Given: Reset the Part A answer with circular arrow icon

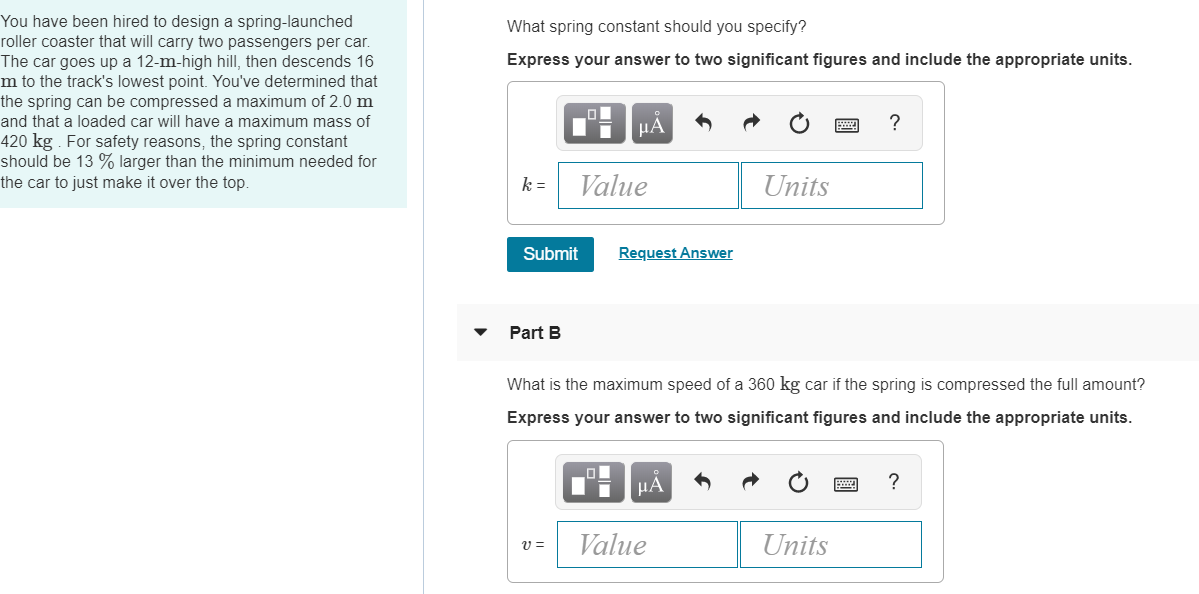Looking at the screenshot, I should pyautogui.click(x=797, y=122).
